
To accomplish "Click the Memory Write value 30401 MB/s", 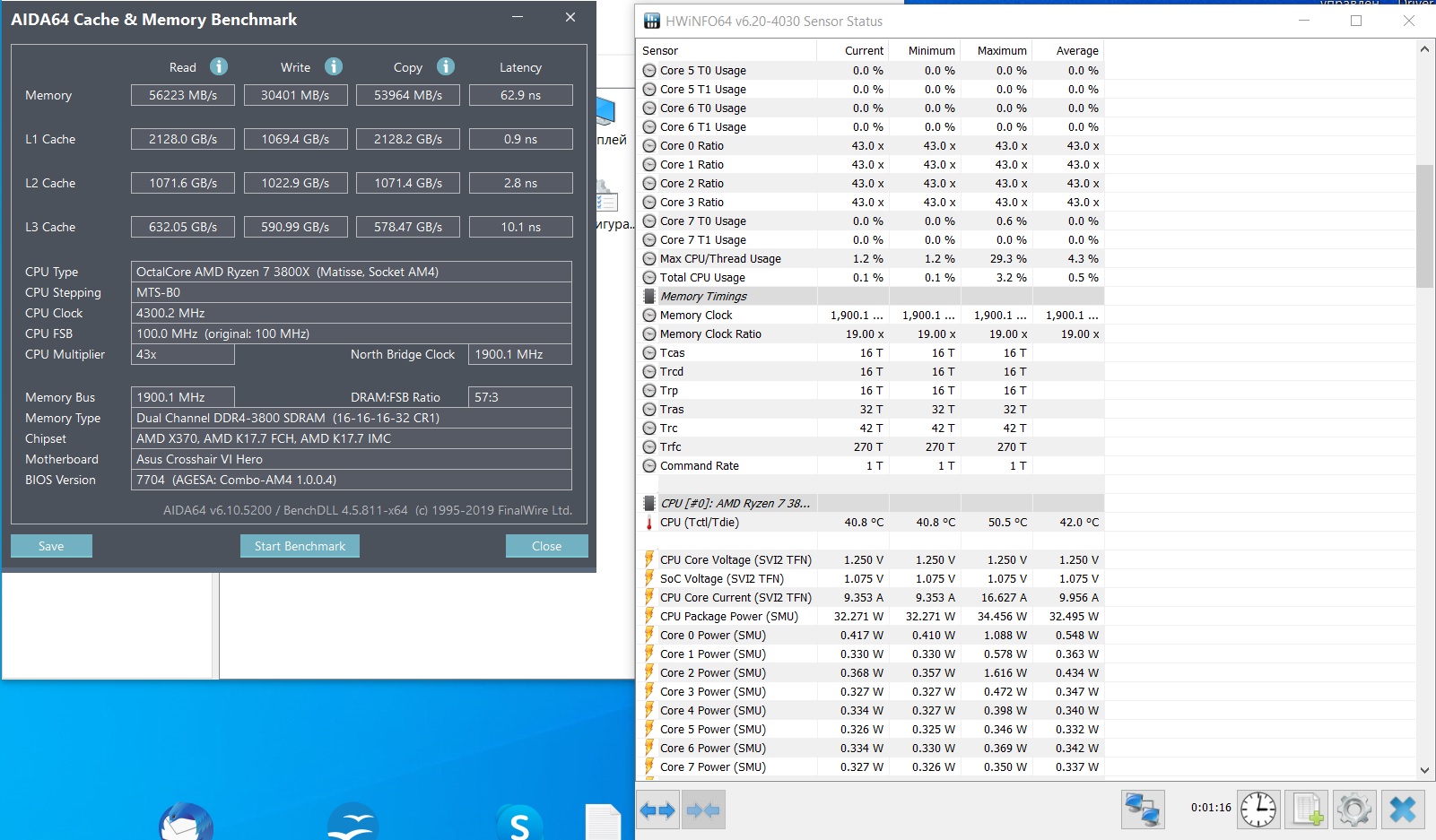I will 295,95.
